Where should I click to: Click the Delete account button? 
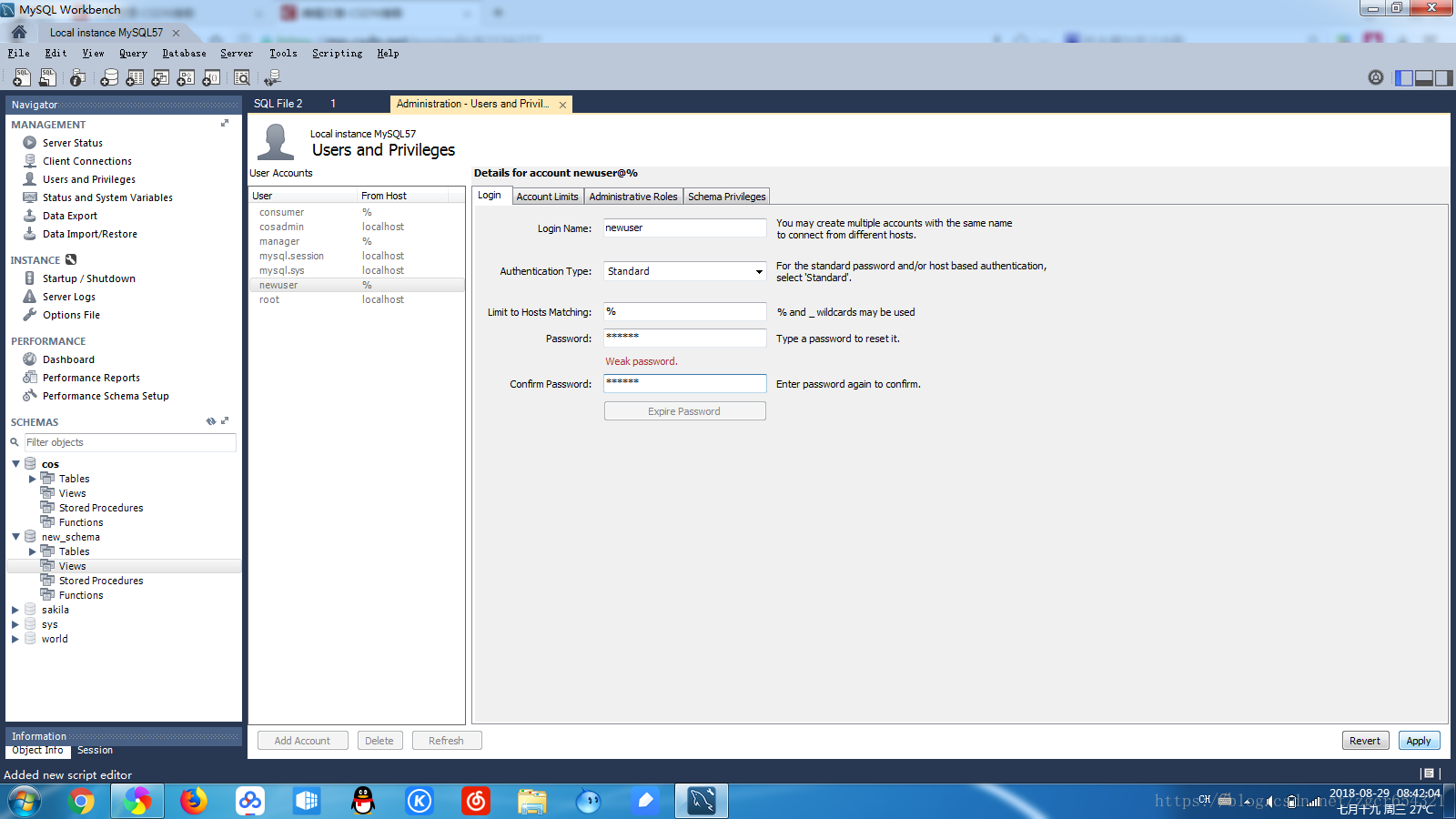pyautogui.click(x=379, y=741)
